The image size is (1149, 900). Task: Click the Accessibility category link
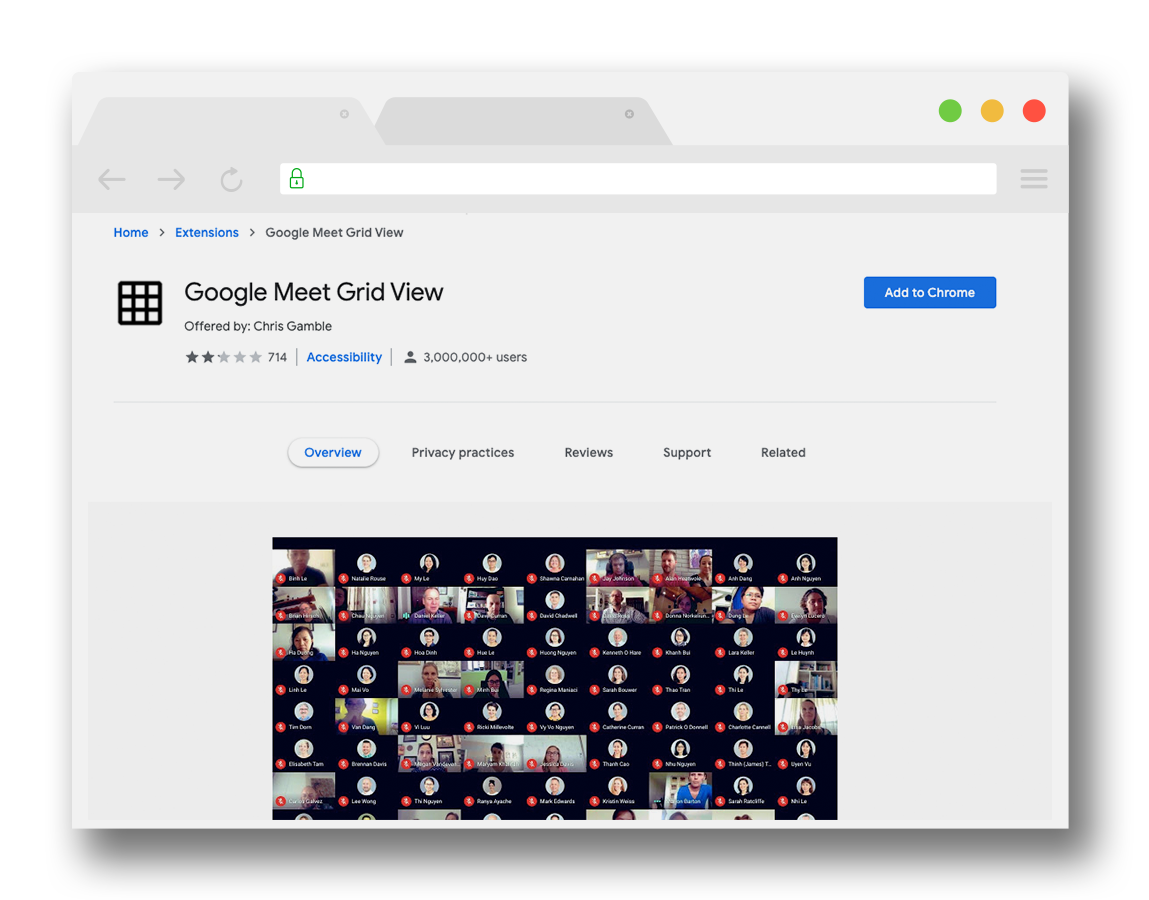[344, 357]
